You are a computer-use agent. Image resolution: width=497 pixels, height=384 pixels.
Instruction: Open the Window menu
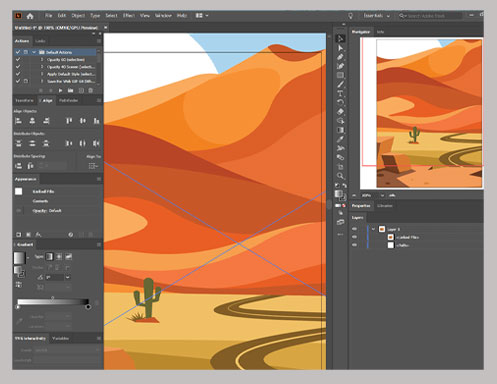(x=163, y=16)
